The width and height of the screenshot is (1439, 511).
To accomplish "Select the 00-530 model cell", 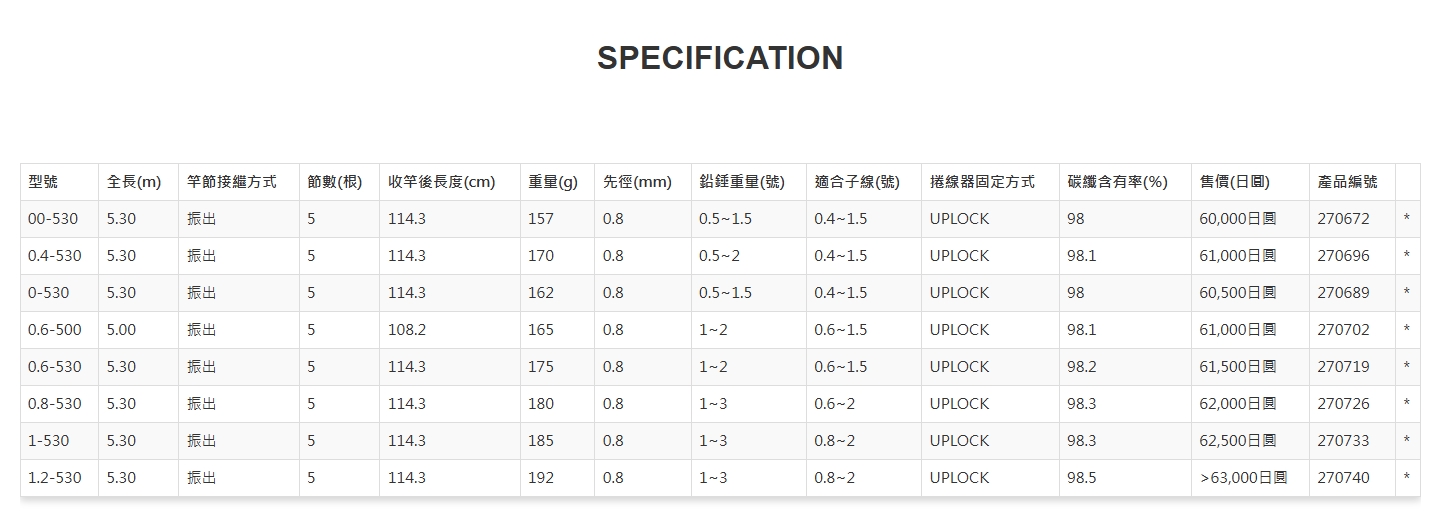I will 53,219.
